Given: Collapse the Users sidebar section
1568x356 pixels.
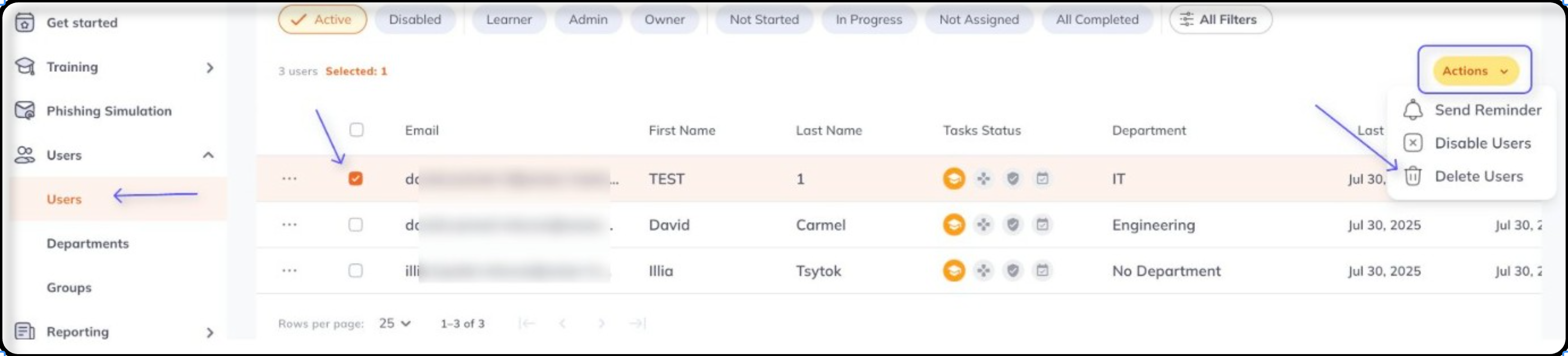Looking at the screenshot, I should (208, 154).
